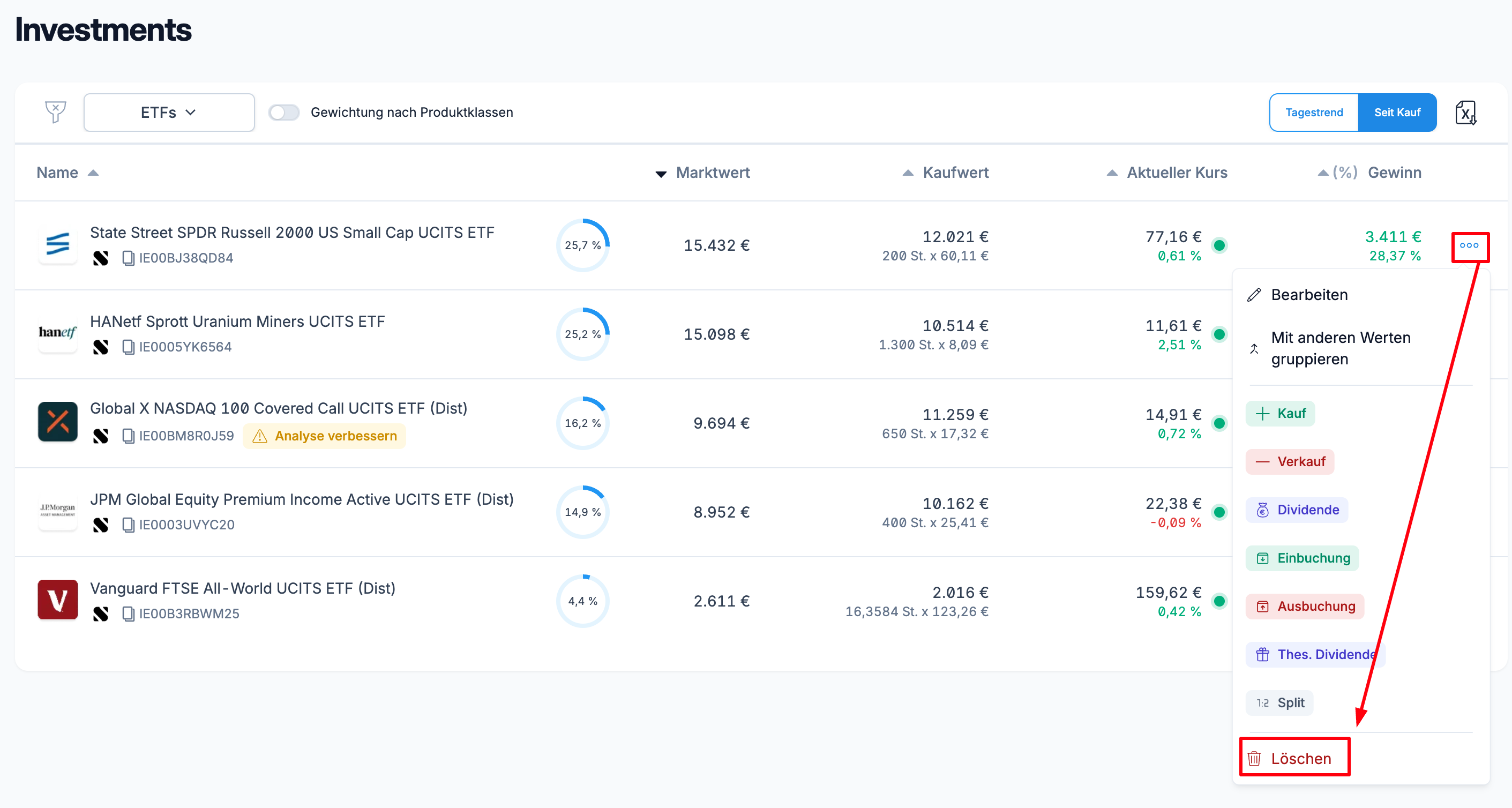Click the green status dot beside 77,16 €
The width and height of the screenshot is (1512, 808).
[1219, 245]
